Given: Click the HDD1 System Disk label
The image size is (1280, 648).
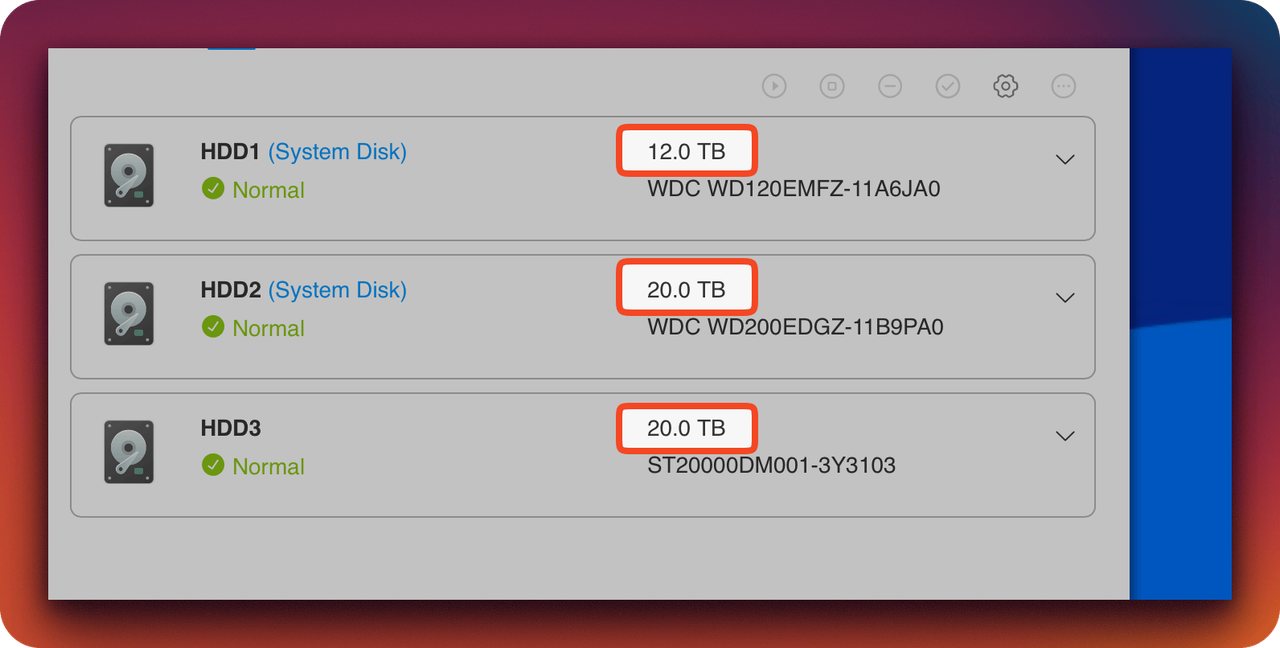Looking at the screenshot, I should point(338,152).
